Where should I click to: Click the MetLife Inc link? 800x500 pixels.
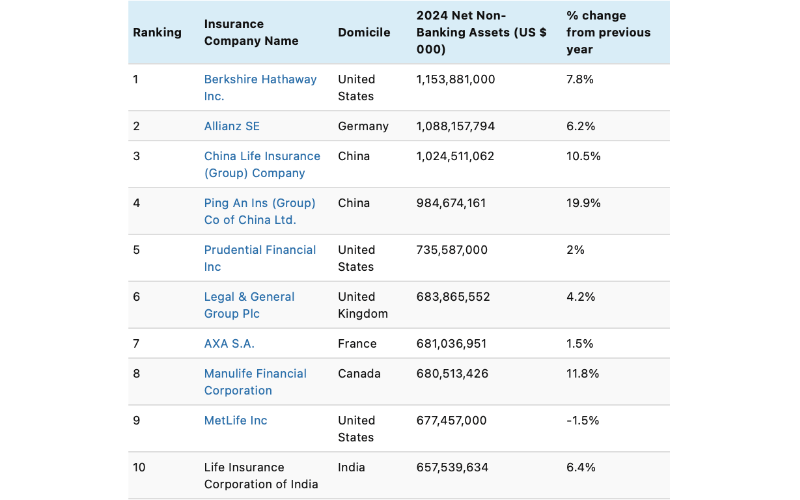(235, 421)
